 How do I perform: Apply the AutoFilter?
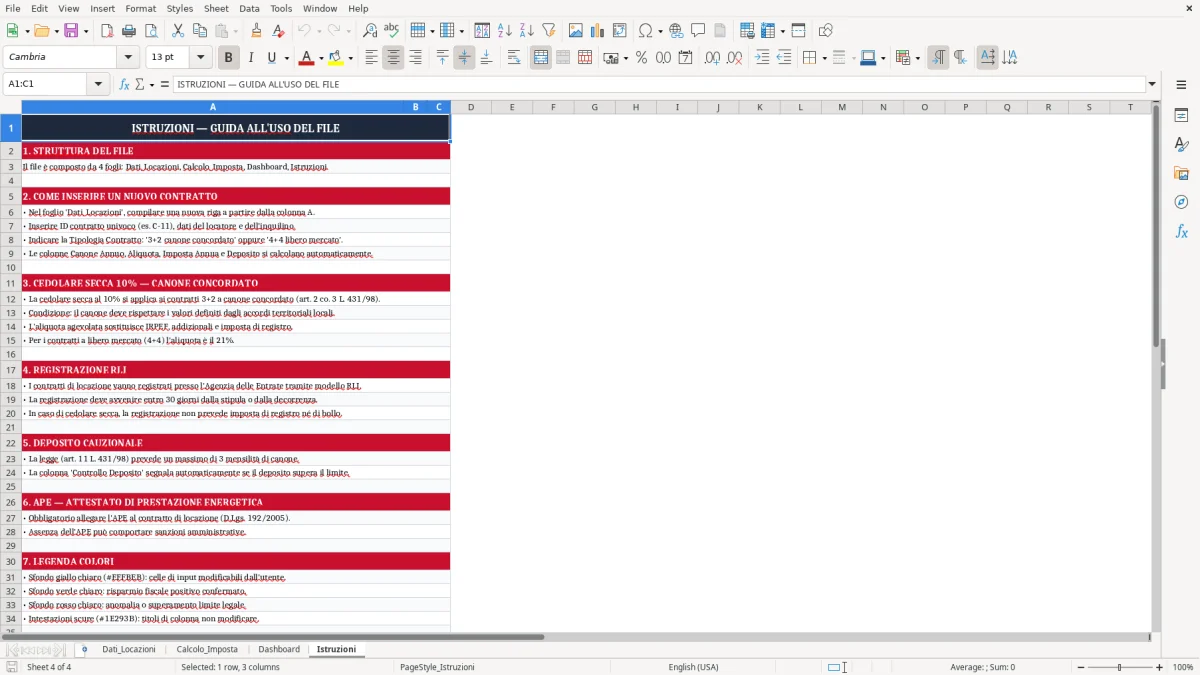pyautogui.click(x=549, y=31)
